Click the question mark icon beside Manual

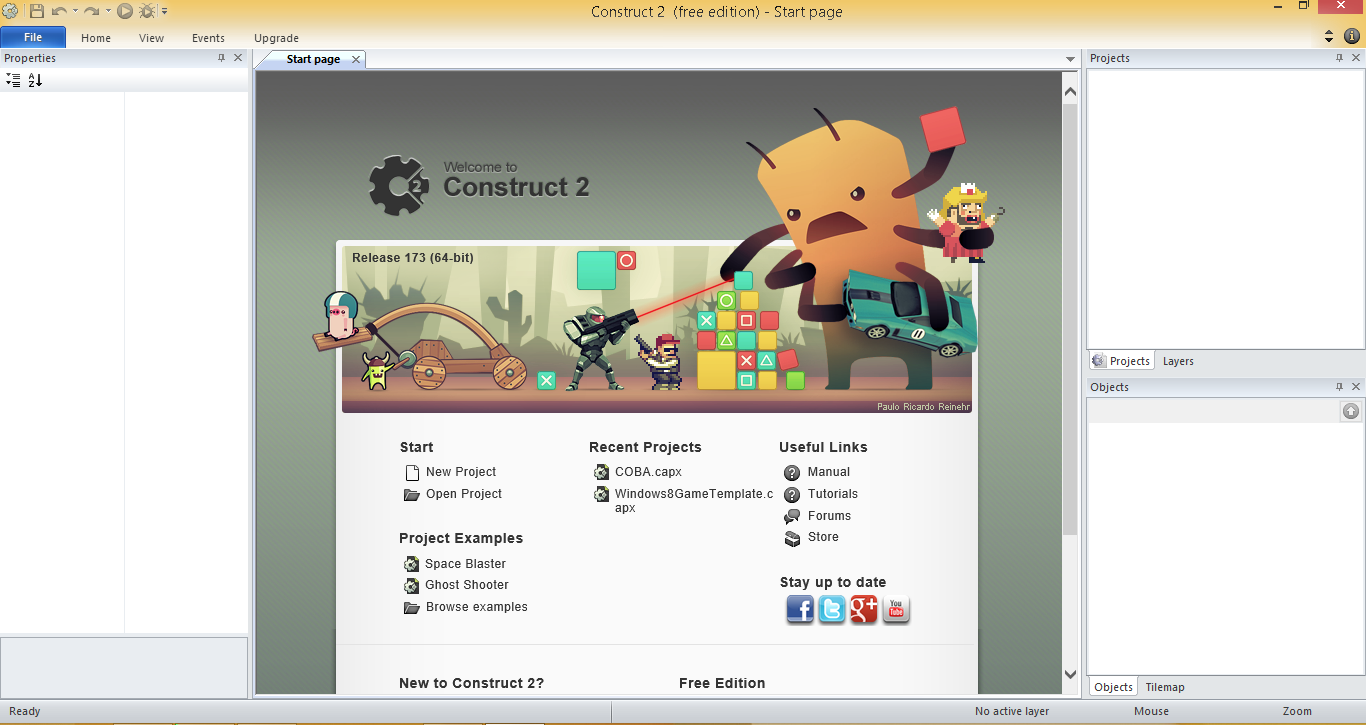click(792, 473)
